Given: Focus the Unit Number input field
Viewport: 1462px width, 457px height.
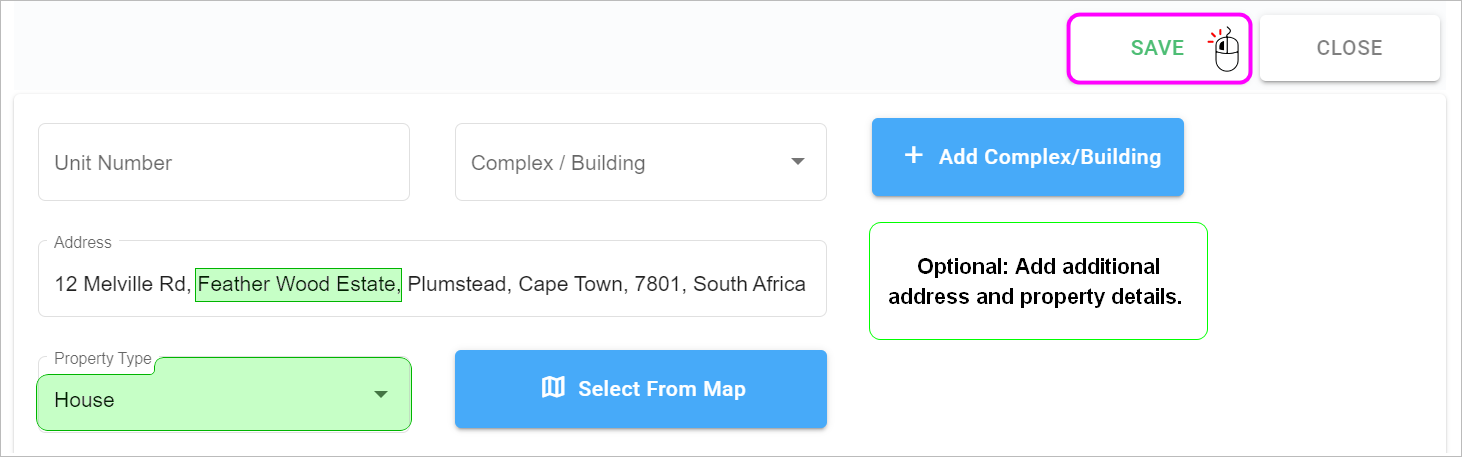Looking at the screenshot, I should tap(224, 162).
